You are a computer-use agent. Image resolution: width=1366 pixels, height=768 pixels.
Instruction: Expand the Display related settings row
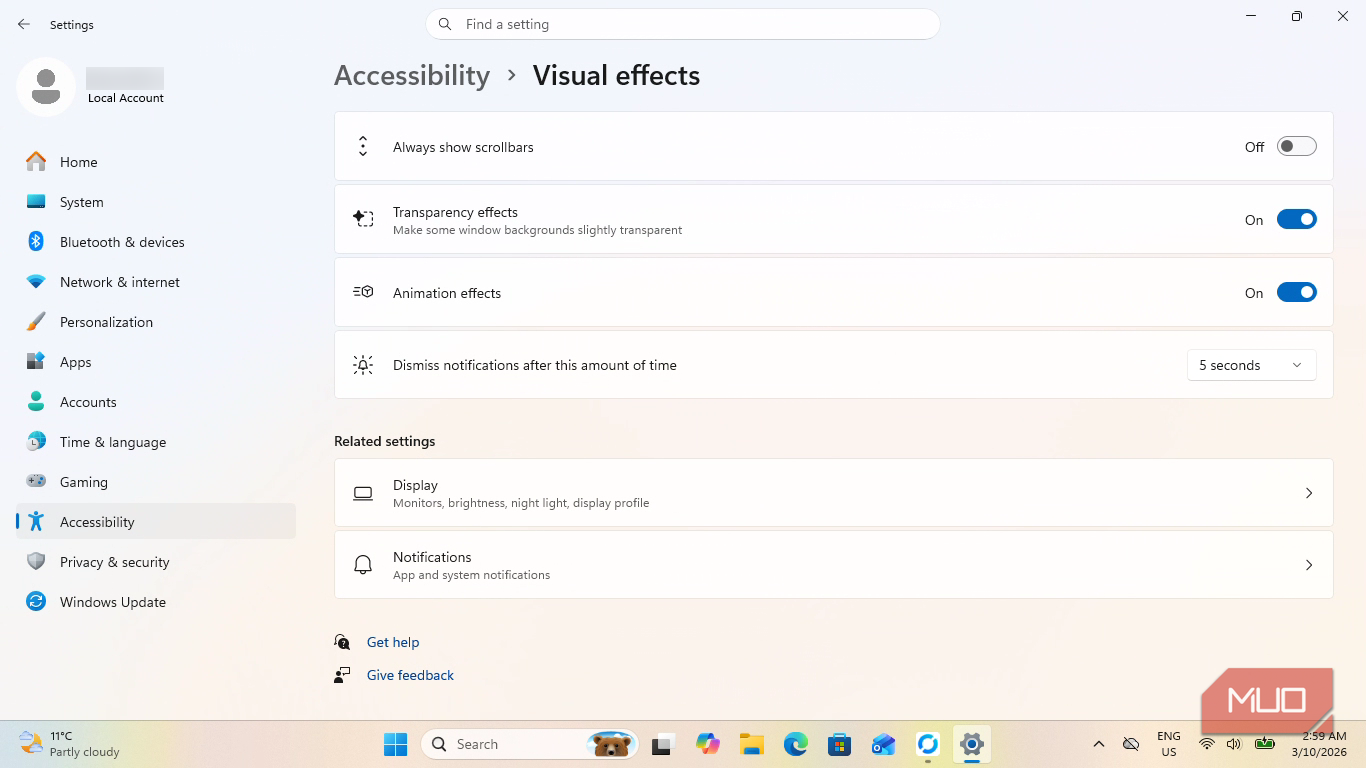pyautogui.click(x=833, y=493)
